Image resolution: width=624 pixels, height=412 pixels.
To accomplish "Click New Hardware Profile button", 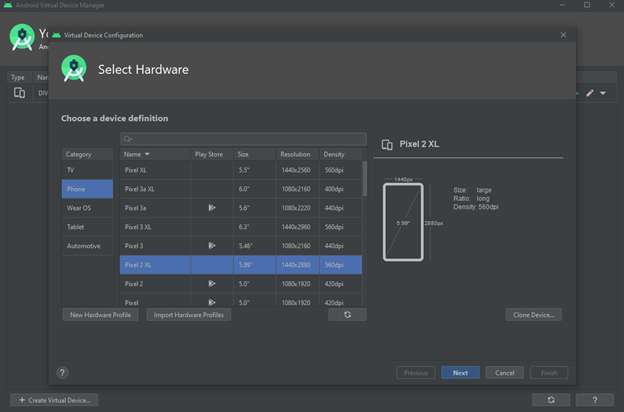I will pos(100,314).
